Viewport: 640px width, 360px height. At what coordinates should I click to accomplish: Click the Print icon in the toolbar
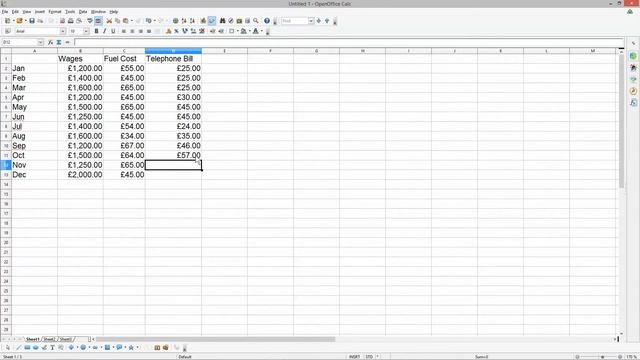[71, 21]
